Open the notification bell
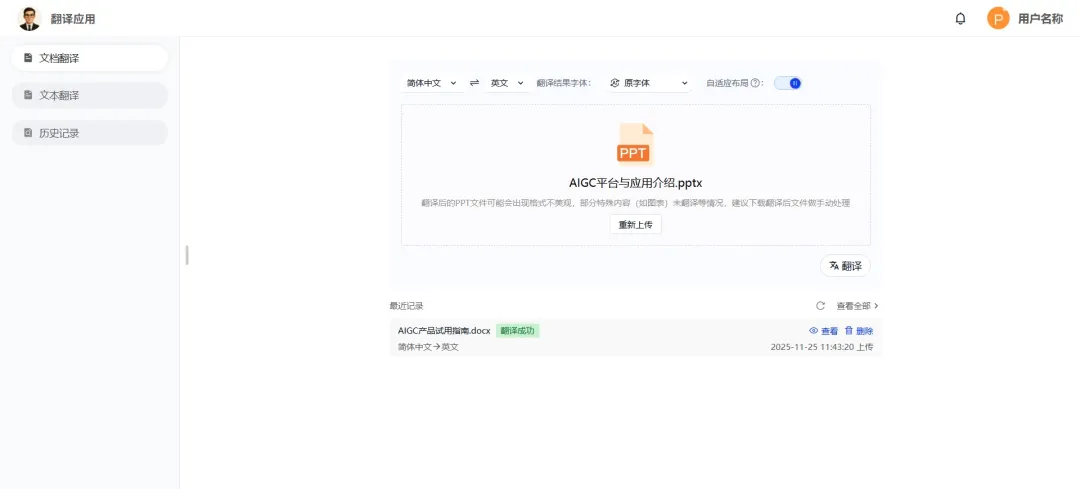Image resolution: width=1080 pixels, height=489 pixels. click(960, 19)
